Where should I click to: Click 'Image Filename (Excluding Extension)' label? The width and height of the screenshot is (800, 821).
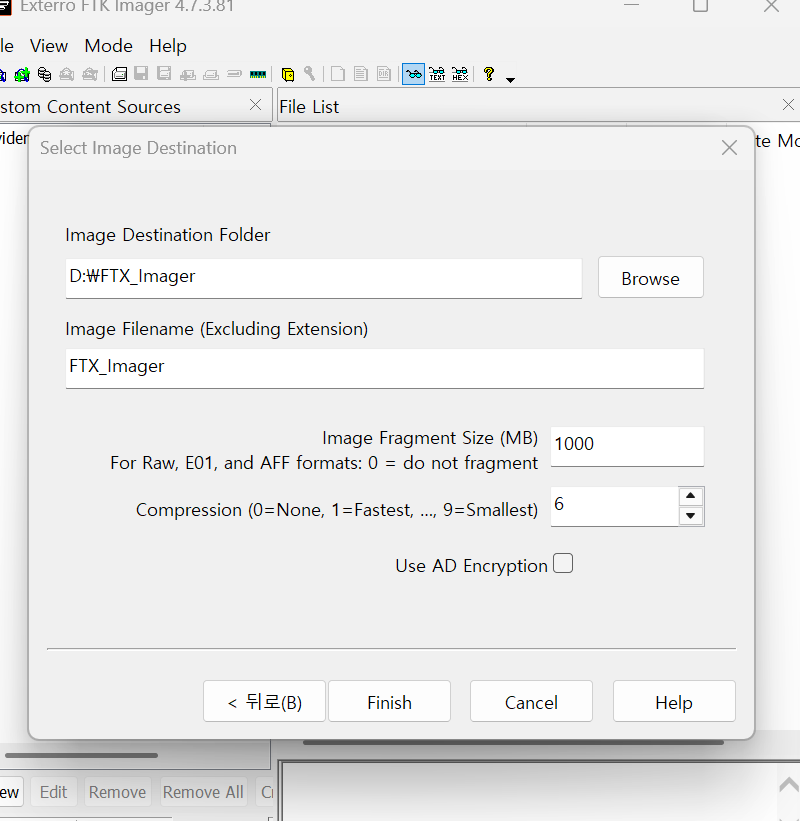coord(217,329)
